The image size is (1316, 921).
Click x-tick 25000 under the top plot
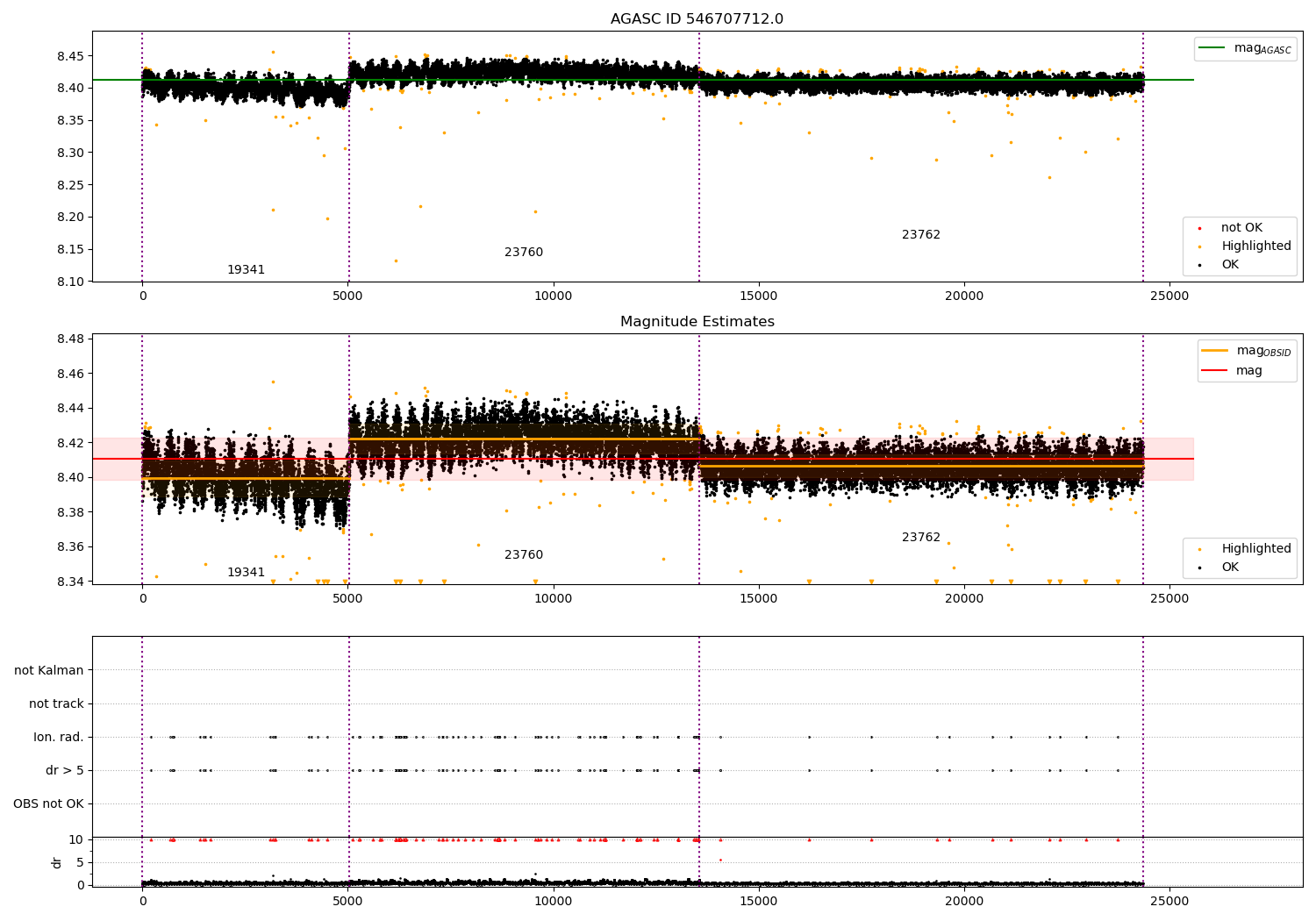[1169, 296]
